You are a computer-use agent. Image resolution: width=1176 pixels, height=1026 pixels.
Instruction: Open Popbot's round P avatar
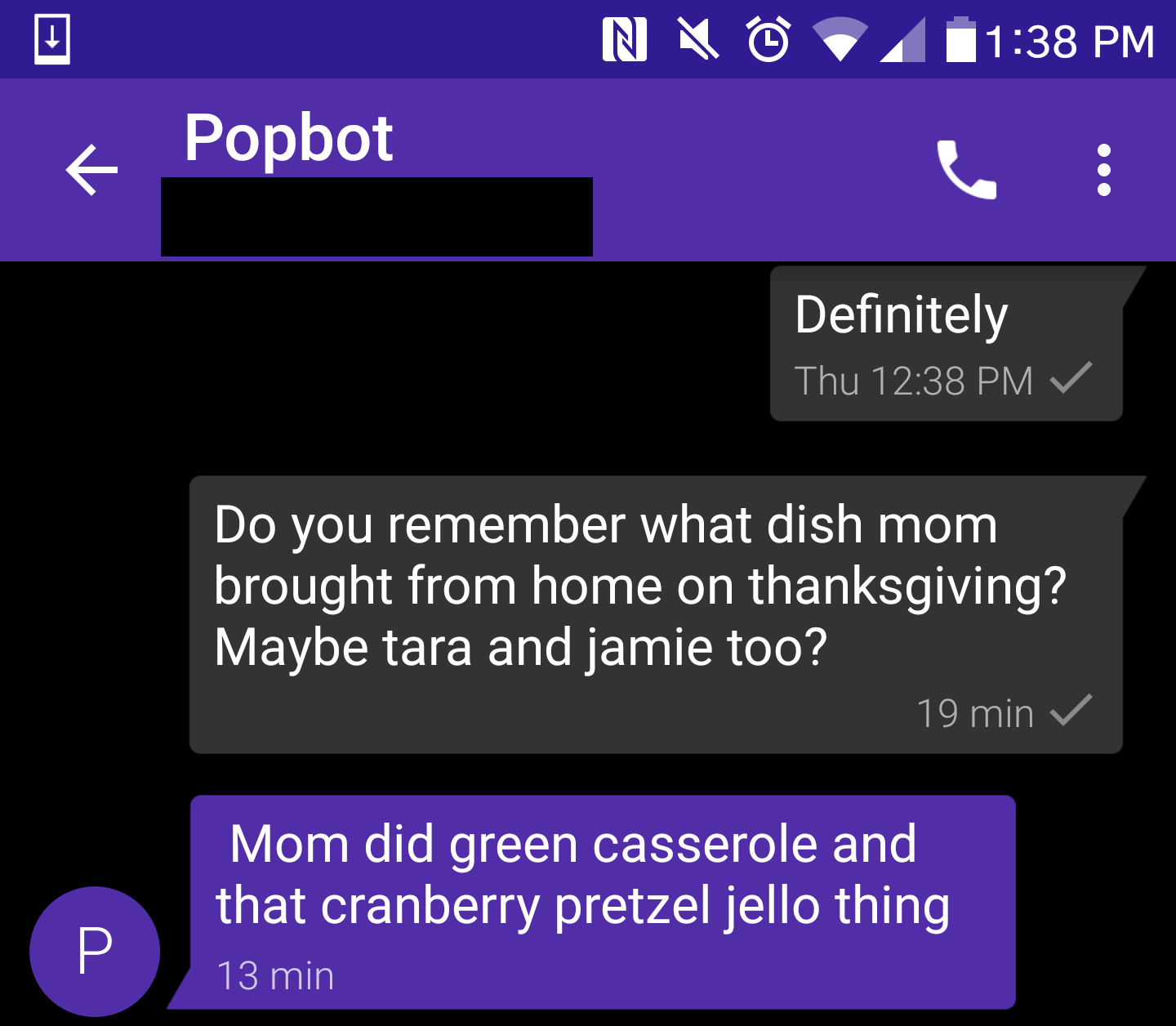click(x=95, y=951)
